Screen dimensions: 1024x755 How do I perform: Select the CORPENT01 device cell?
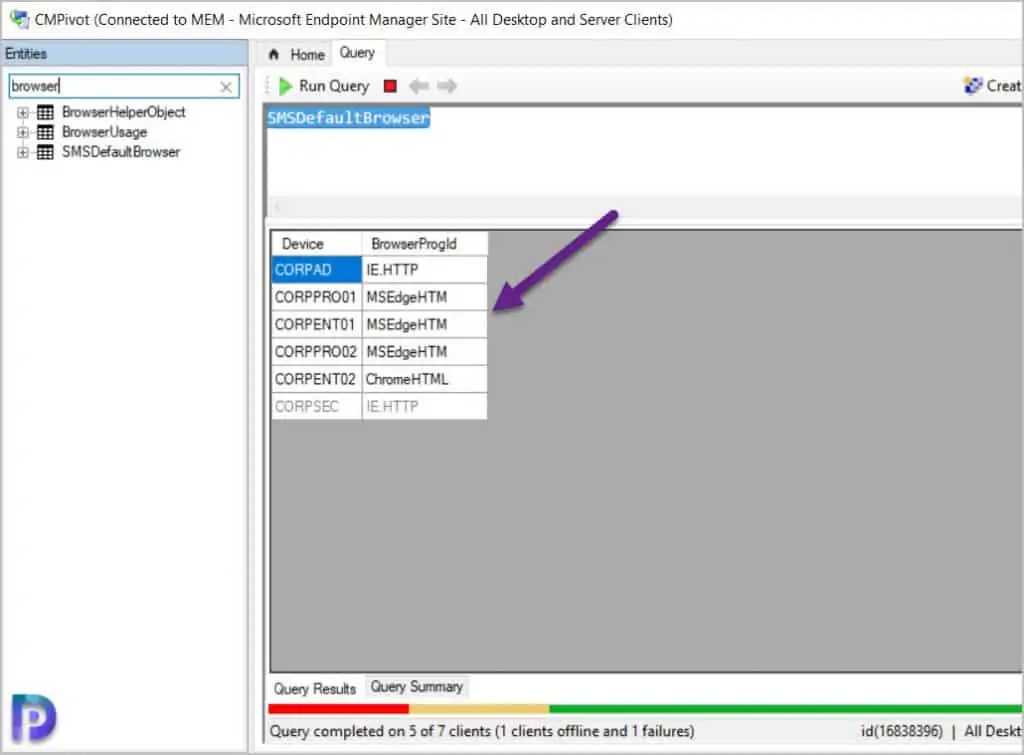click(x=316, y=325)
